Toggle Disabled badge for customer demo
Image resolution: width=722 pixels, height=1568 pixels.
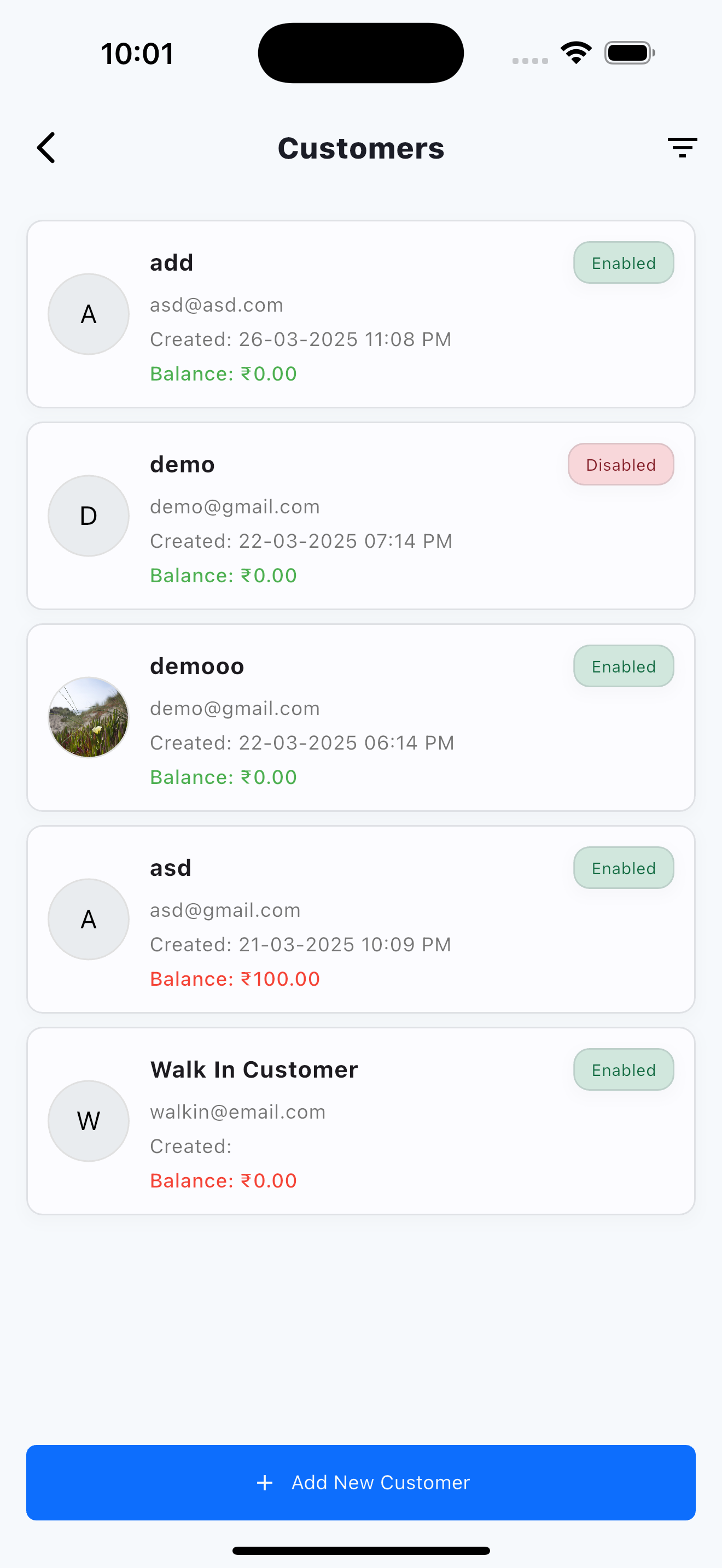621,464
